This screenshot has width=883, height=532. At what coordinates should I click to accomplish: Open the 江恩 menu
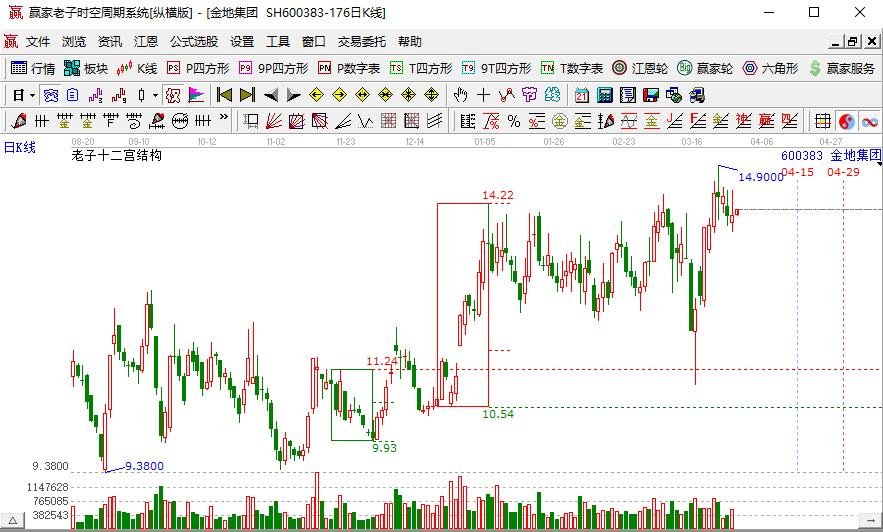point(146,42)
